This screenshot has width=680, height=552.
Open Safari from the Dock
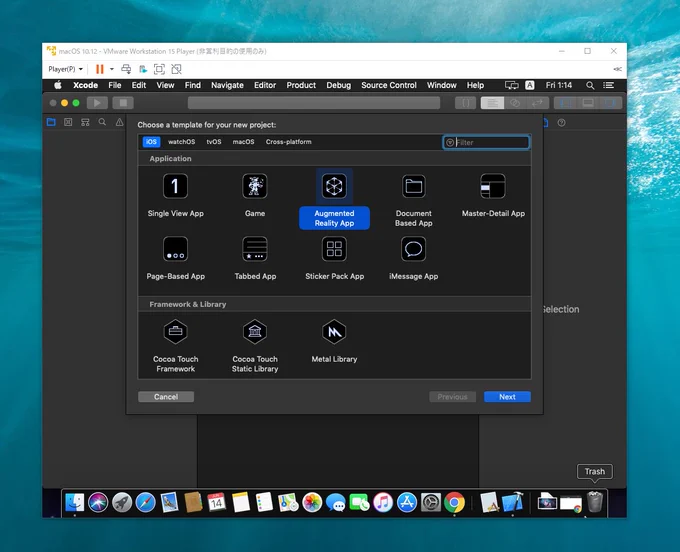145,503
